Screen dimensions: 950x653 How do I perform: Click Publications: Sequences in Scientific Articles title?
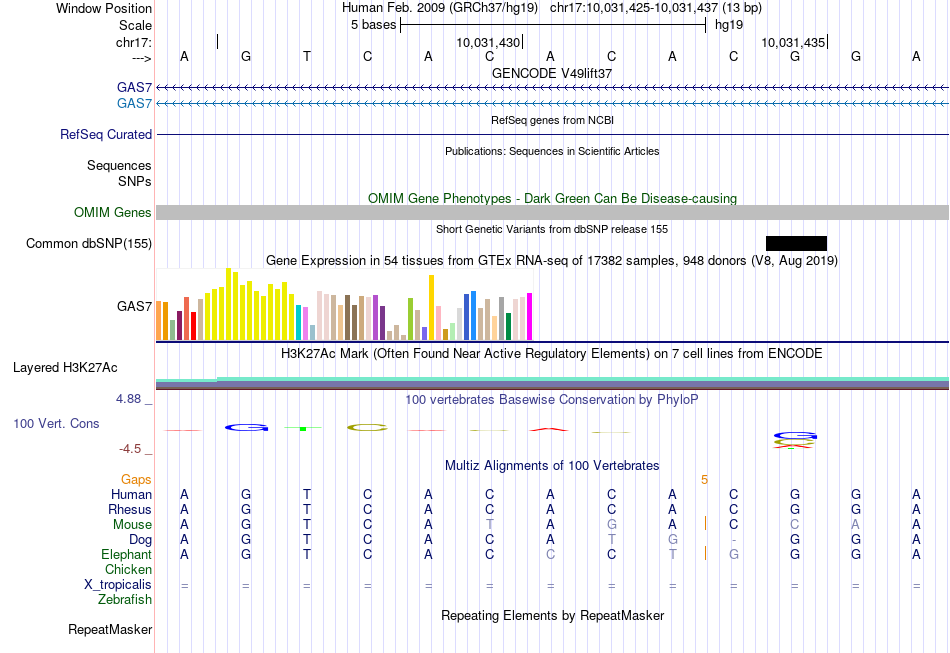[552, 151]
